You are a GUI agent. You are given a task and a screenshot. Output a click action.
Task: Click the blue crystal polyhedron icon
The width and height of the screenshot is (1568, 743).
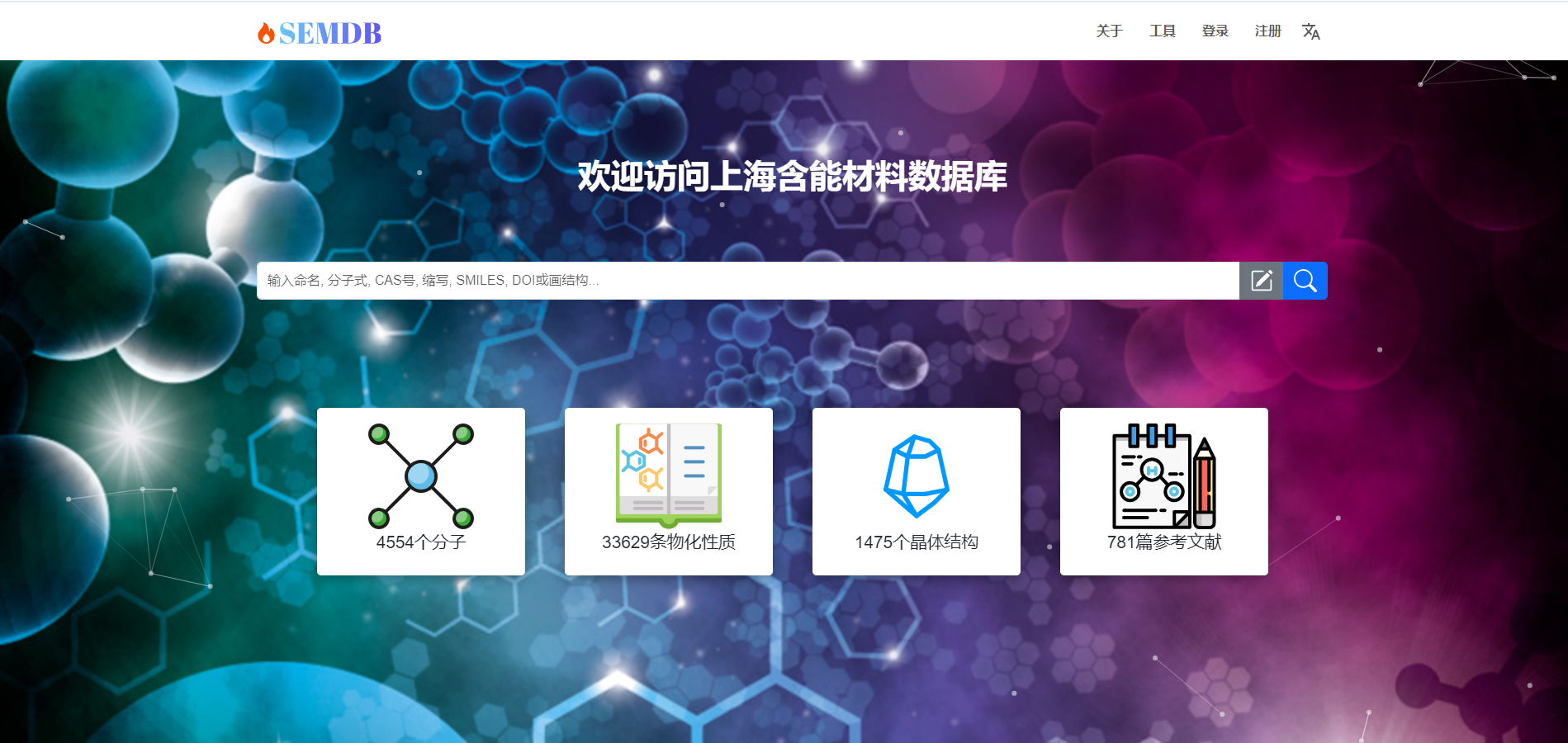click(x=917, y=476)
